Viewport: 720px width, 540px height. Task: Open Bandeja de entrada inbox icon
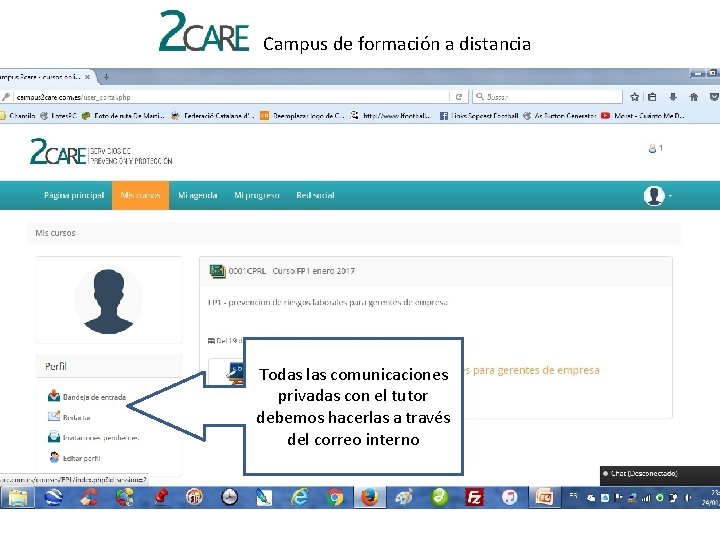point(54,396)
